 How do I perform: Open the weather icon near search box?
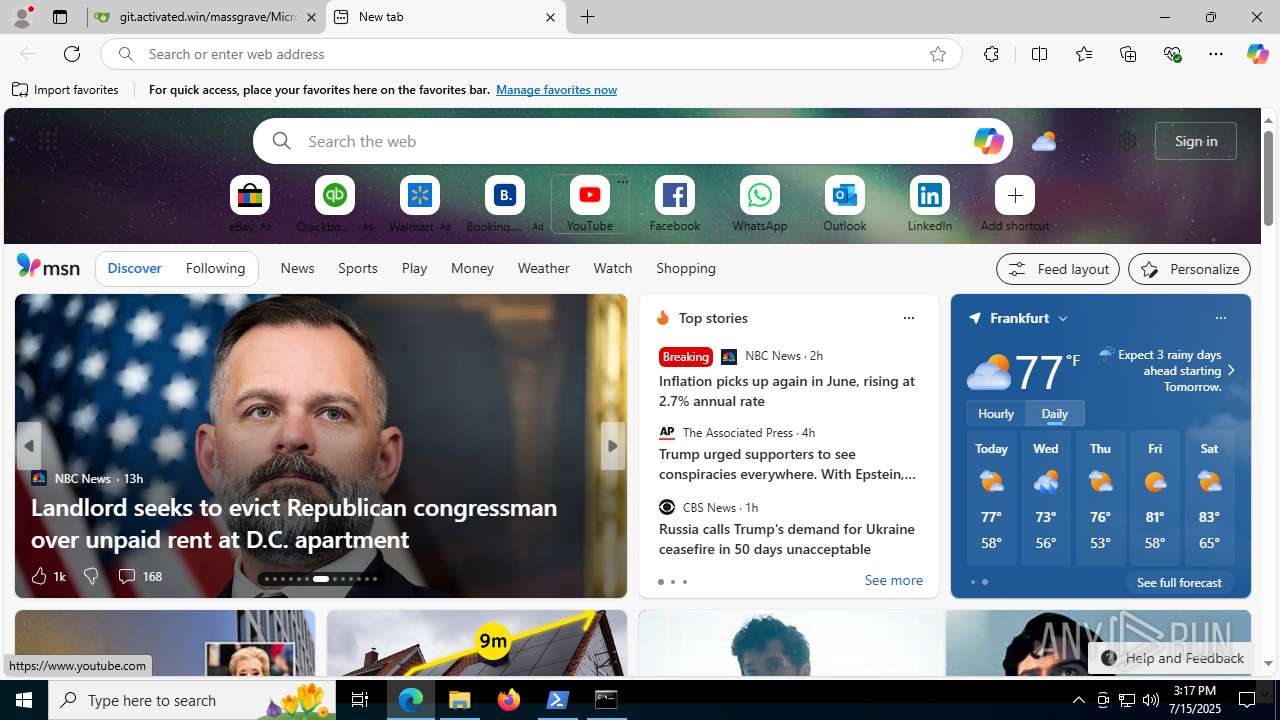pos(1044,141)
